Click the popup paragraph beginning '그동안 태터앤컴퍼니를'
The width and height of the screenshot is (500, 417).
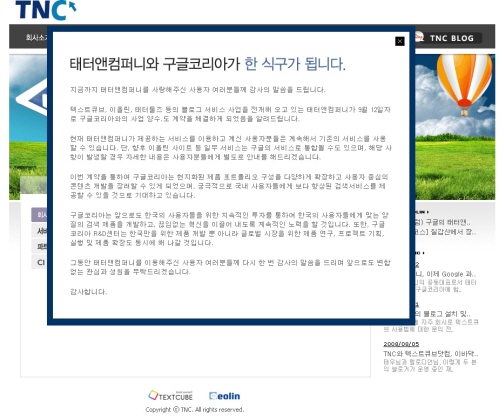tap(230, 267)
